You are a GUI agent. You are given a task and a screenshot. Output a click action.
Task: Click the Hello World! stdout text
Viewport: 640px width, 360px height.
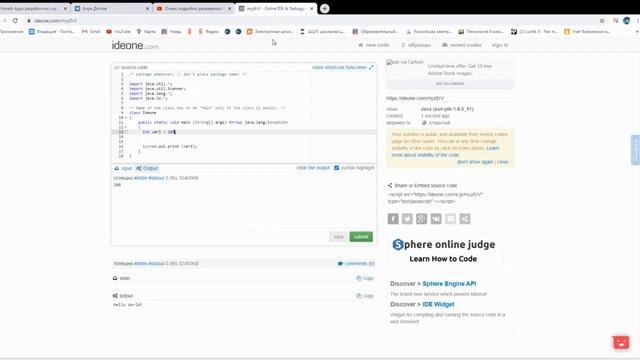click(127, 304)
